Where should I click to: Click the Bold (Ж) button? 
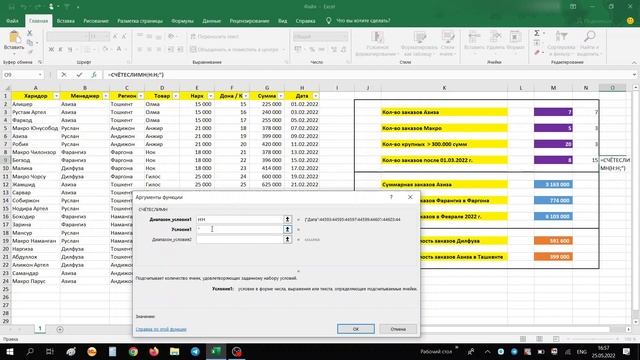[x=51, y=49]
